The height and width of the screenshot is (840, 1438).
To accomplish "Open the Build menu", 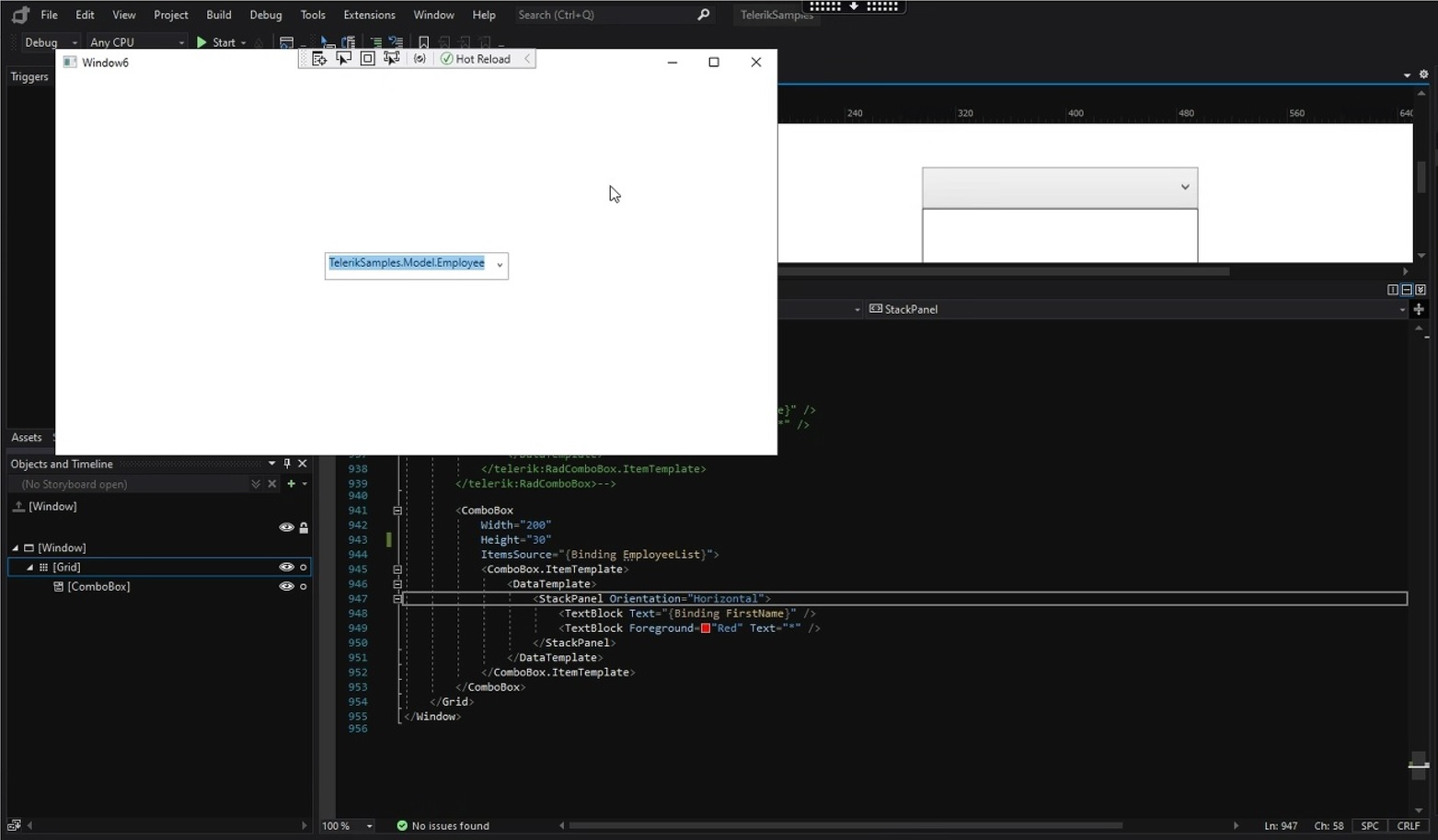I will pyautogui.click(x=219, y=15).
